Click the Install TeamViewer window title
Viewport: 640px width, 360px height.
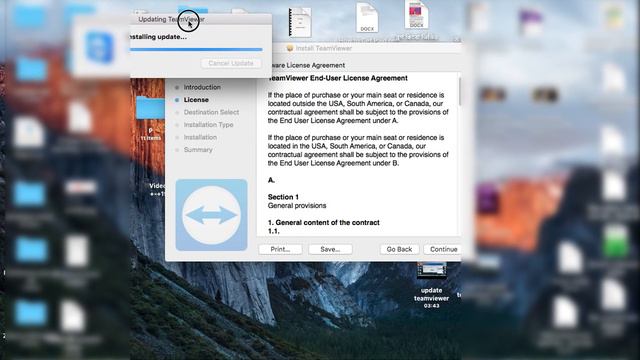324,48
